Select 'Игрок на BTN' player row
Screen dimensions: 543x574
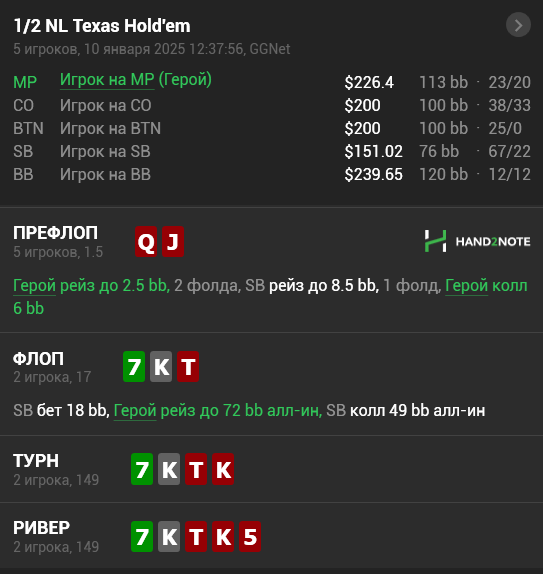[x=272, y=128]
